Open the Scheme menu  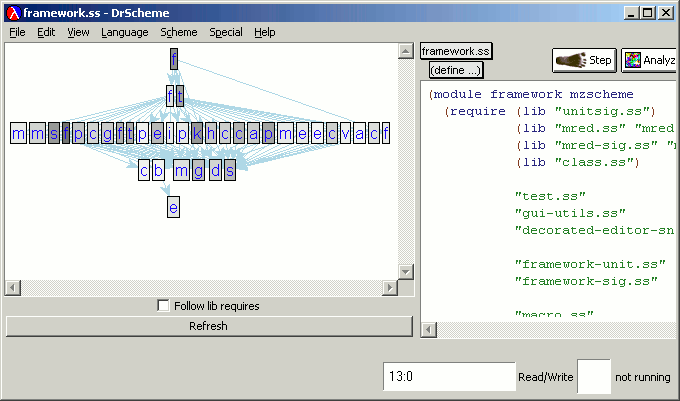coord(179,33)
